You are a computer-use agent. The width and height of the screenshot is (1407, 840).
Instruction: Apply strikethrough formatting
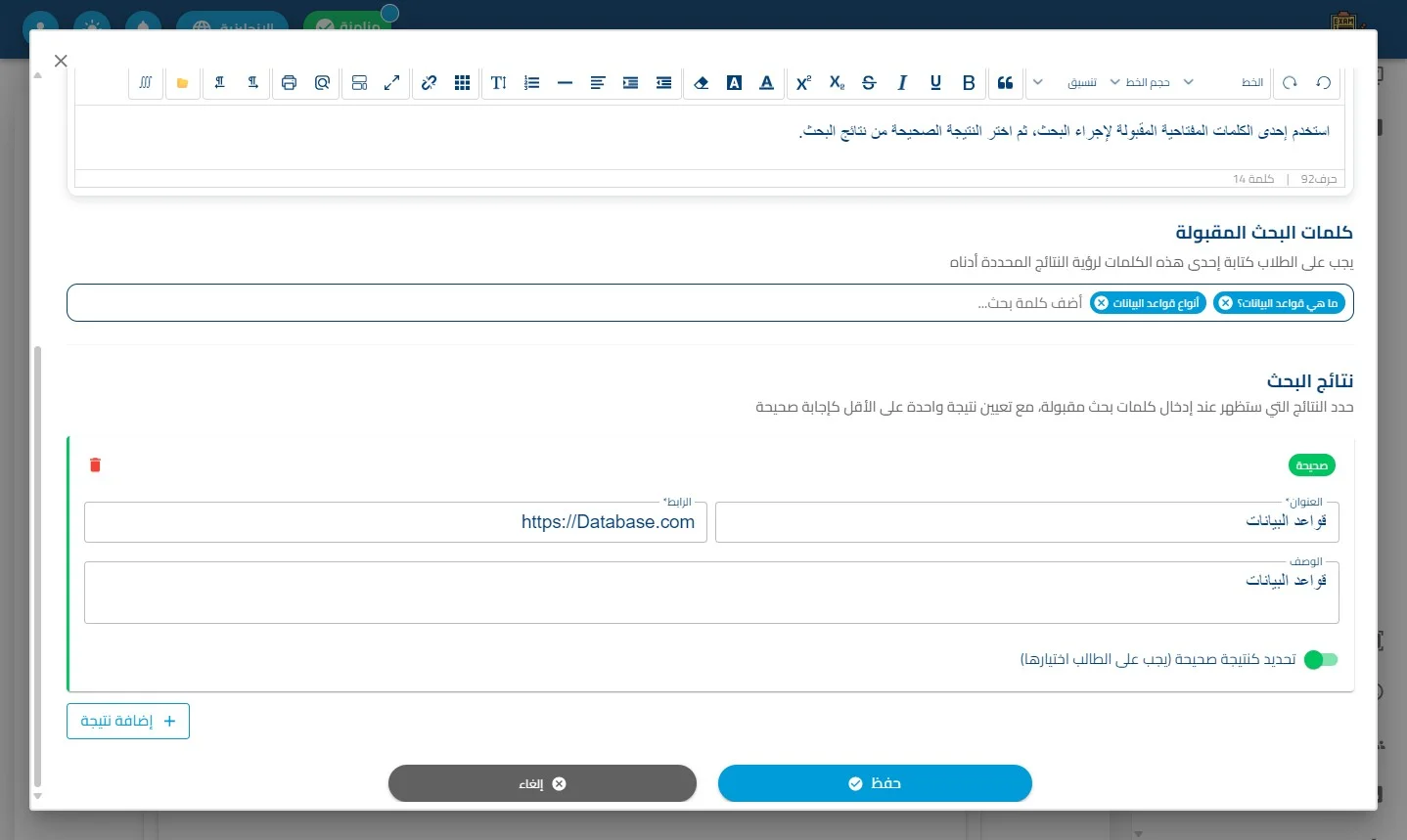coord(869,83)
